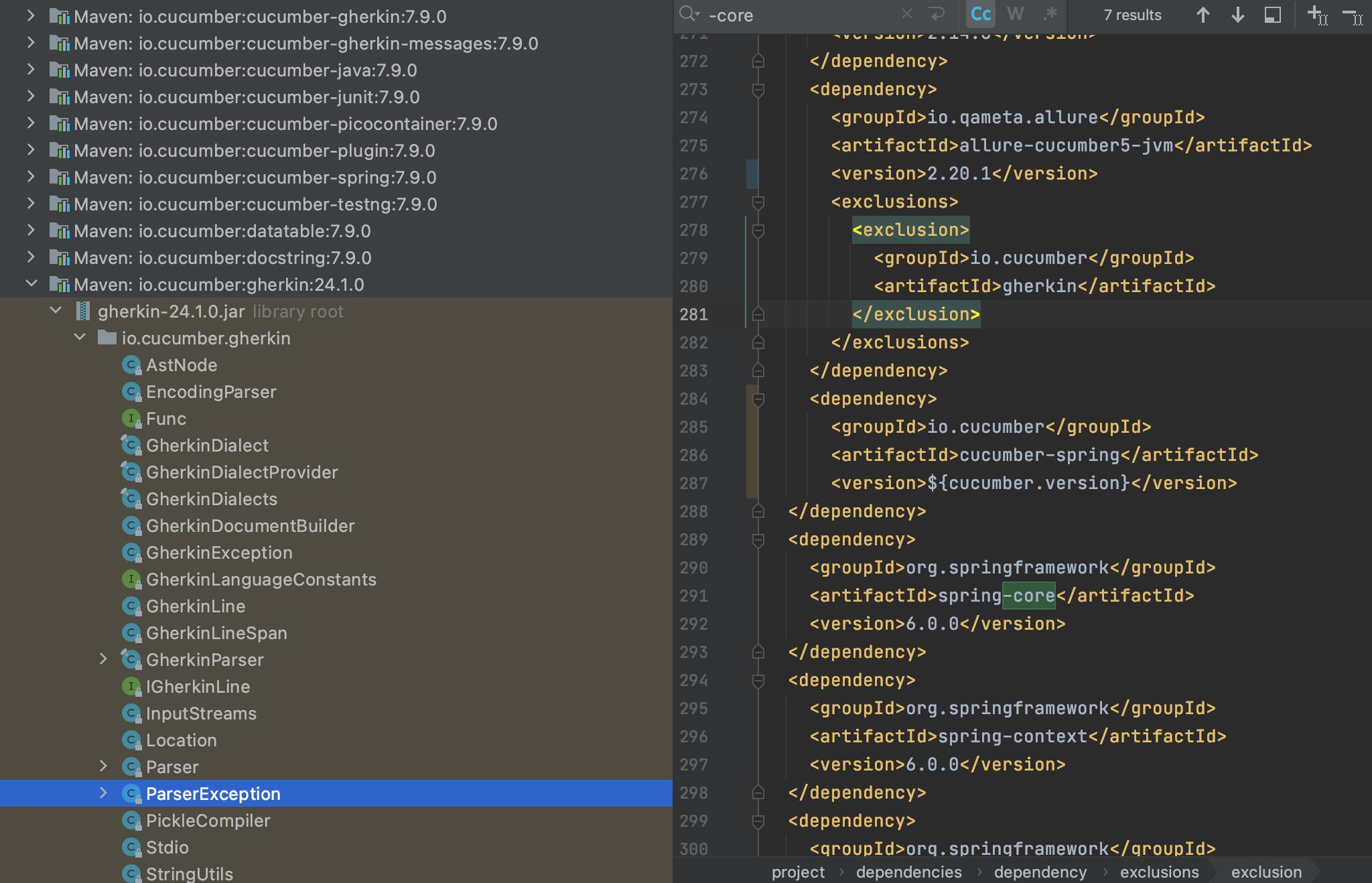Toggle Regex search option
Viewport: 1372px width, 883px height.
[x=1050, y=14]
